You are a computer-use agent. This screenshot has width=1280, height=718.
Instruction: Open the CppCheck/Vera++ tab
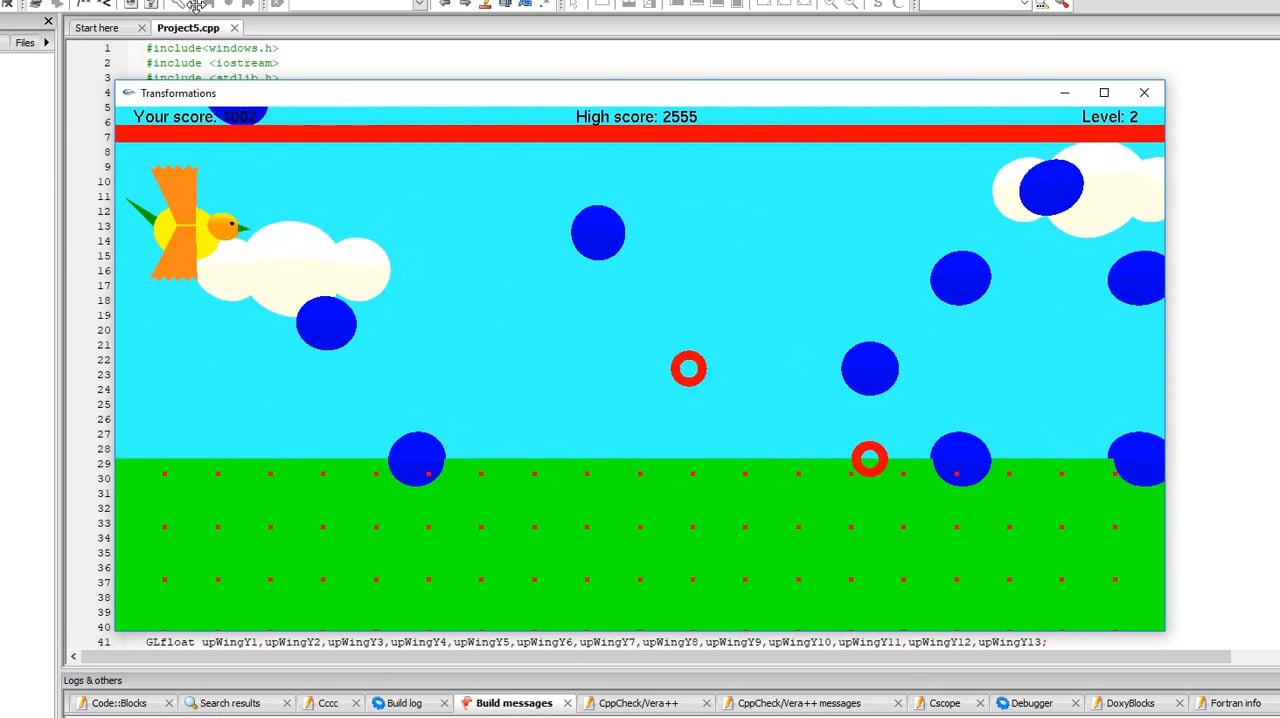coord(638,703)
